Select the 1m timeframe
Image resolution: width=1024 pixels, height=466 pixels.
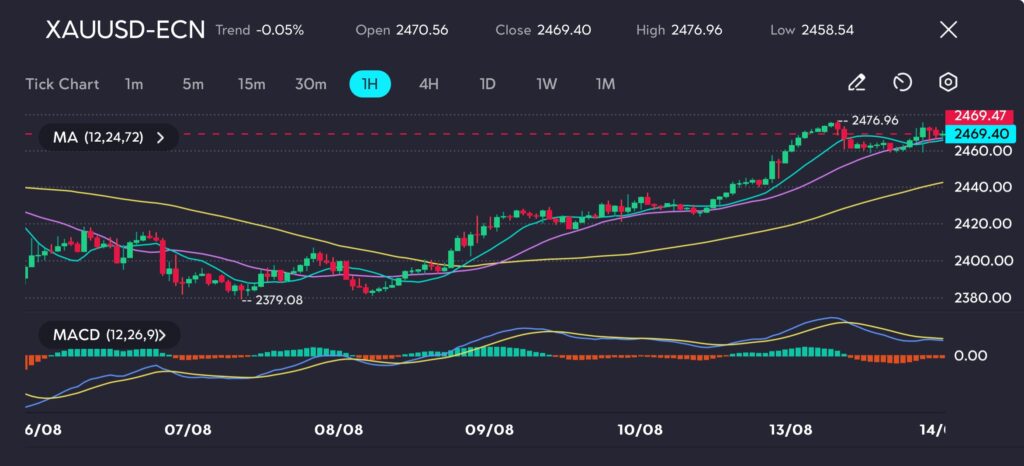point(134,84)
